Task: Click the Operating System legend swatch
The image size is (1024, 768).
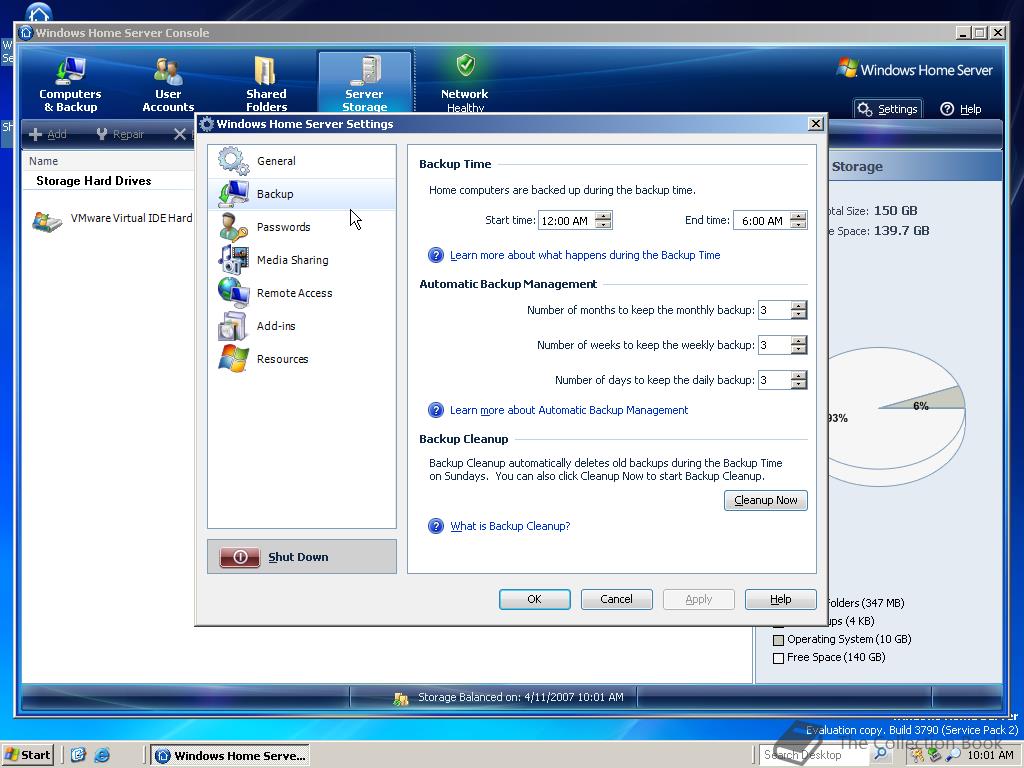Action: pyautogui.click(x=778, y=640)
